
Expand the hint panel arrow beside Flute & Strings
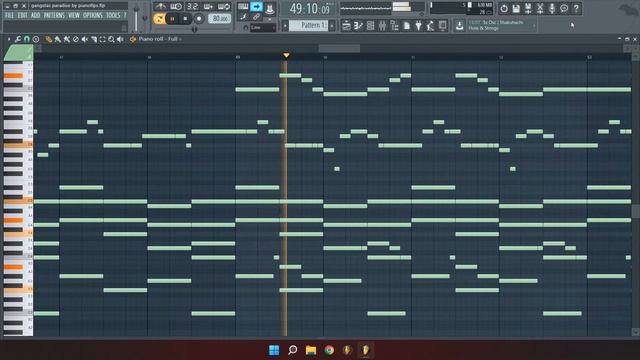coord(534,26)
